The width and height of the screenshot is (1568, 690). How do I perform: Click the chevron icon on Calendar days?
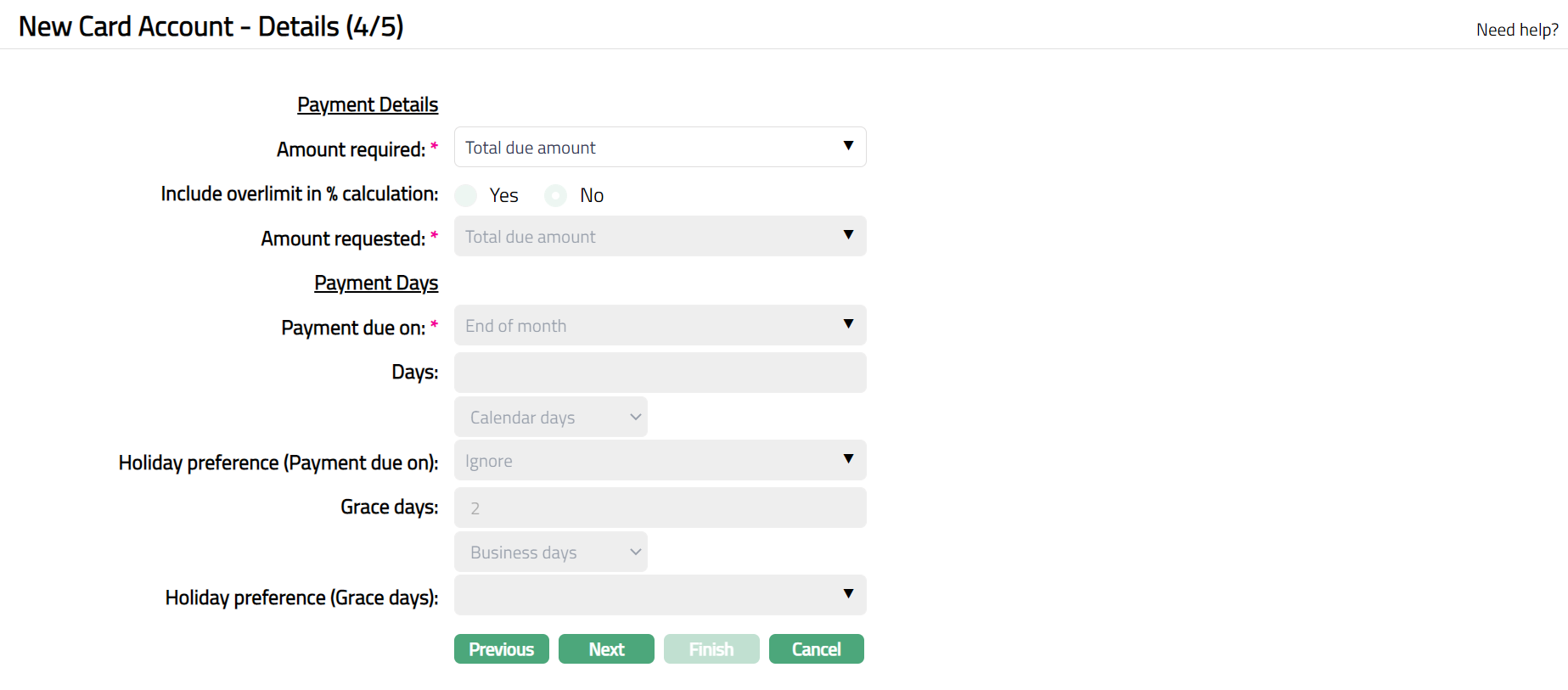pyautogui.click(x=635, y=418)
